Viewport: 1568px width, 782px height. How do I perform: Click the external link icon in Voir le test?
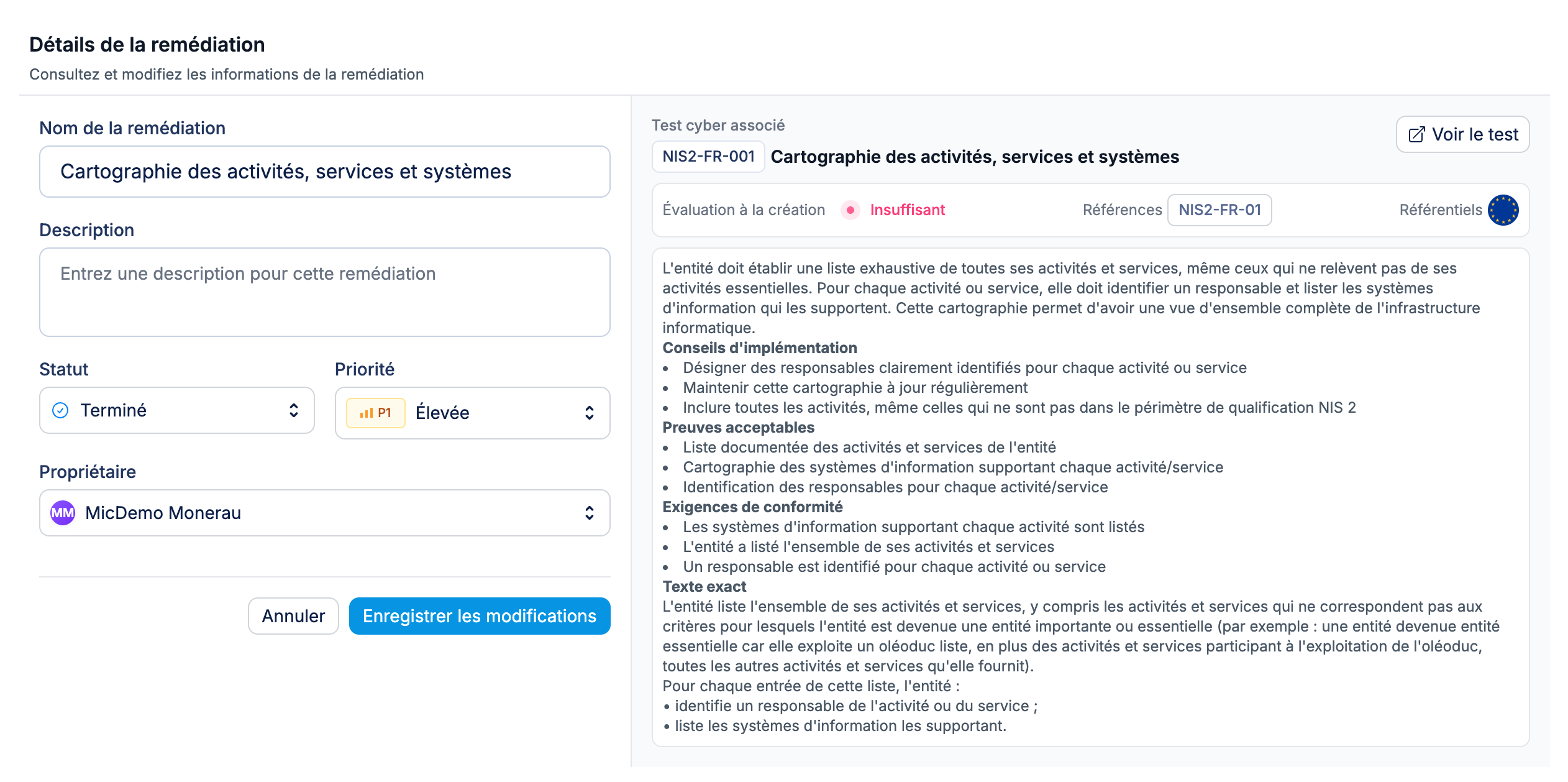coord(1416,135)
